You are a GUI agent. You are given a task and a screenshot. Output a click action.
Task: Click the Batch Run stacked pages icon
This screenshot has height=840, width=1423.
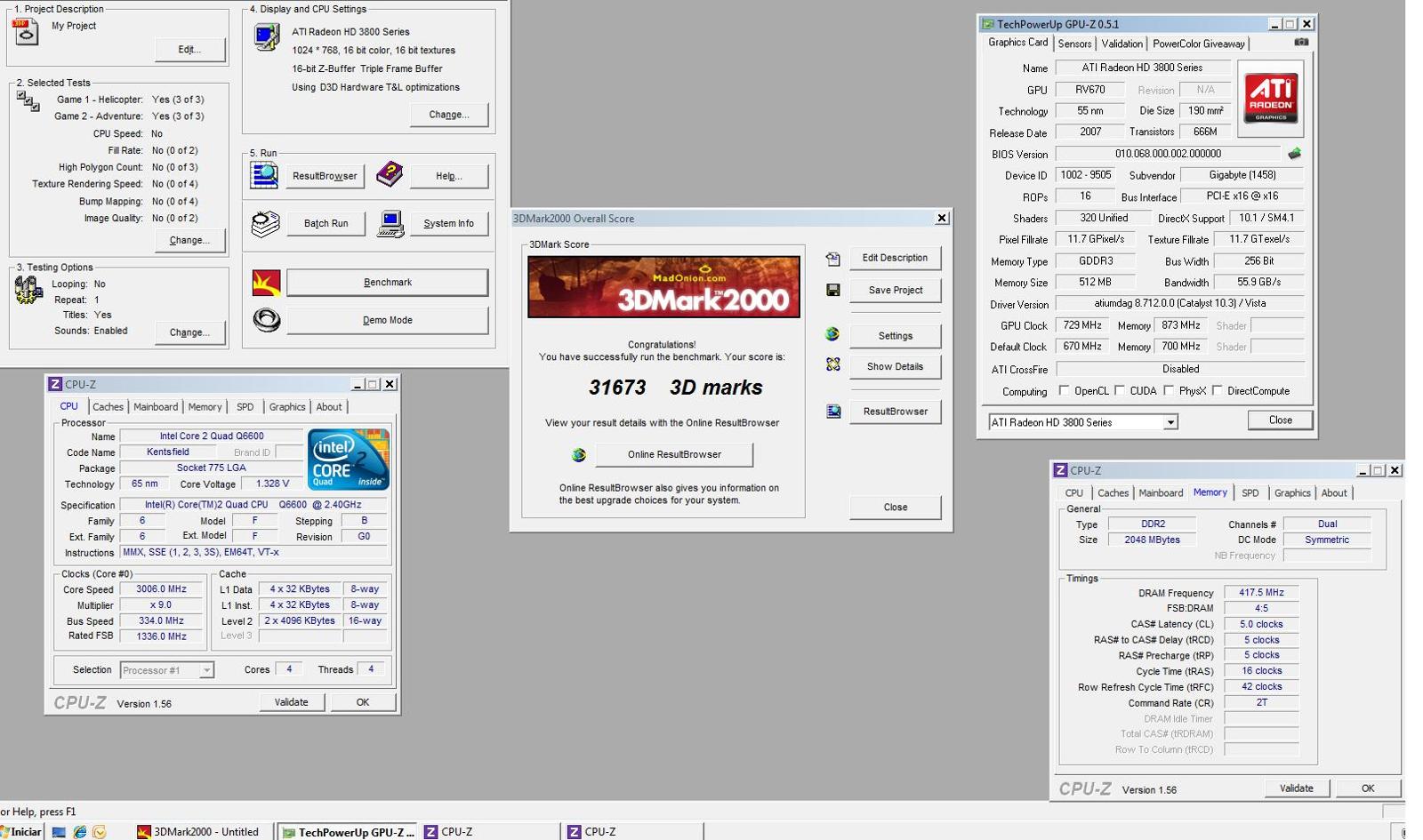[x=265, y=223]
